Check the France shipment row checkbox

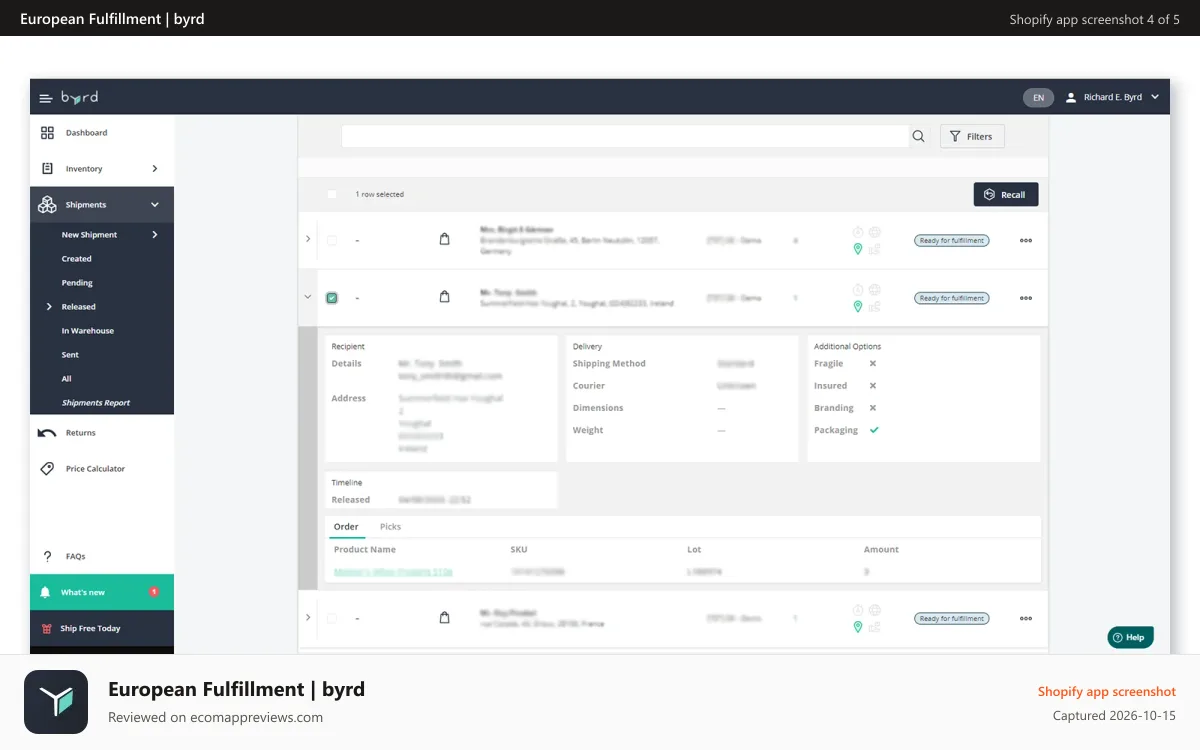click(332, 619)
